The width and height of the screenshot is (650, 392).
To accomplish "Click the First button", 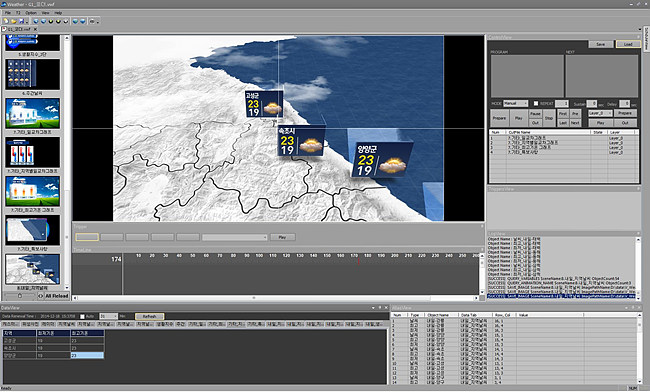I will [563, 114].
